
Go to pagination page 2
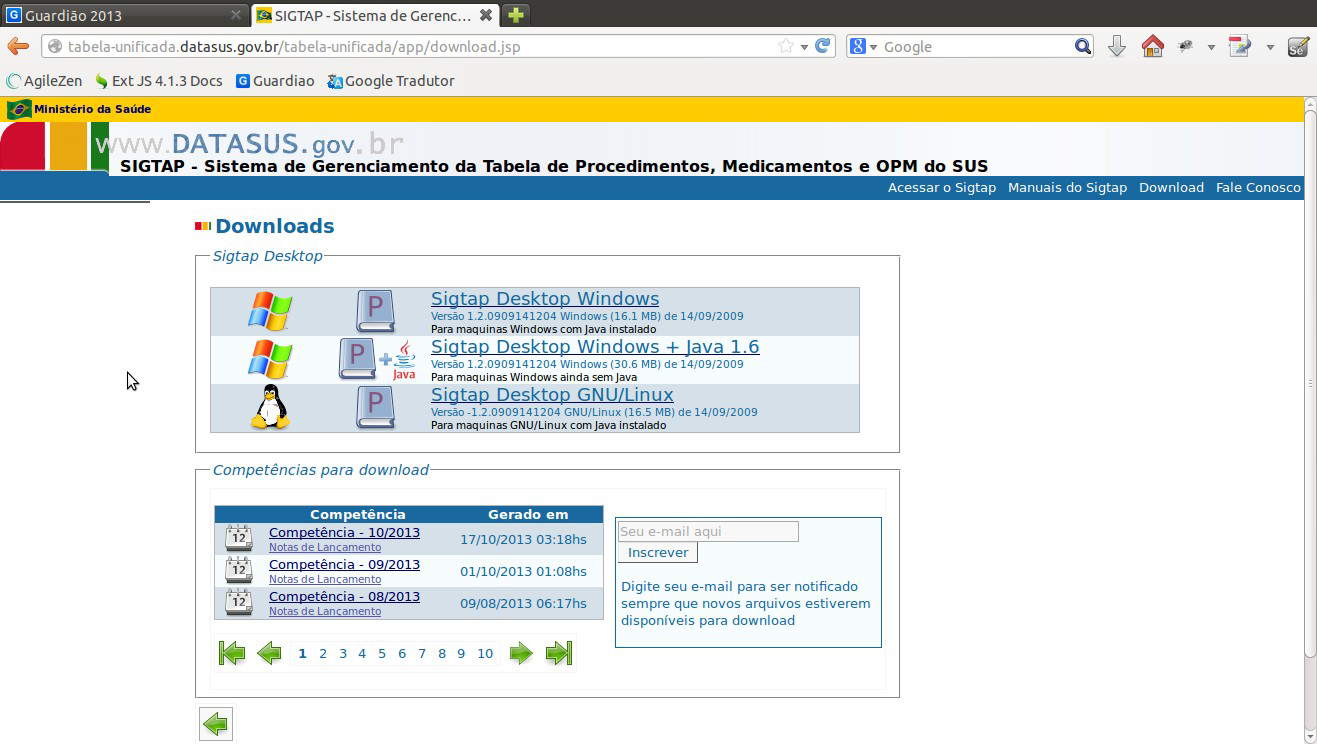point(323,654)
